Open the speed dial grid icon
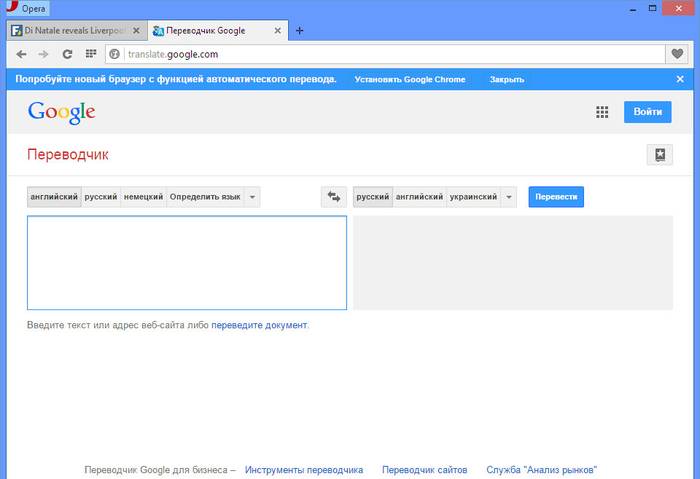Image resolution: width=700 pixels, height=479 pixels. (x=90, y=54)
